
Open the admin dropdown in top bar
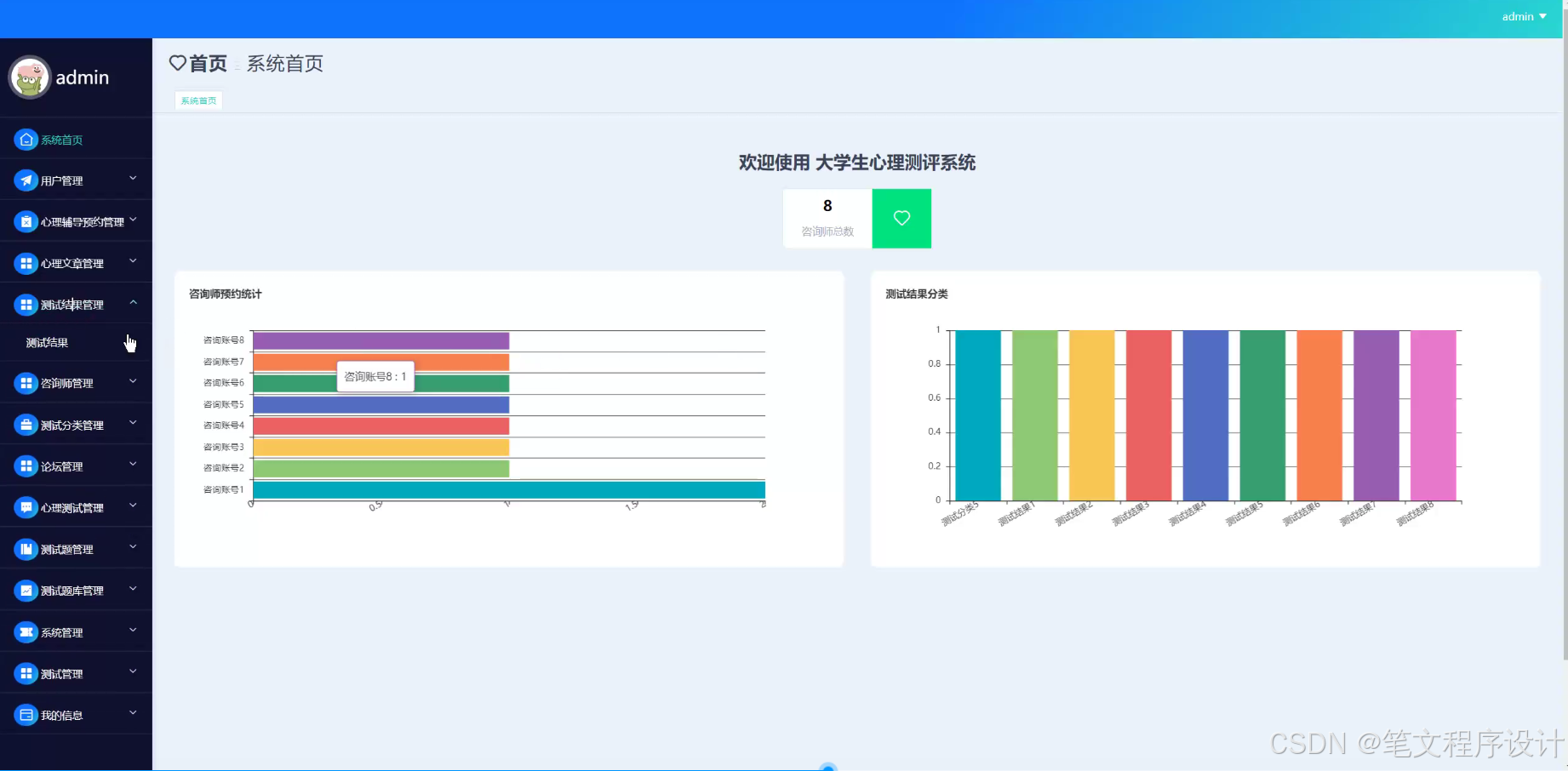click(1524, 16)
